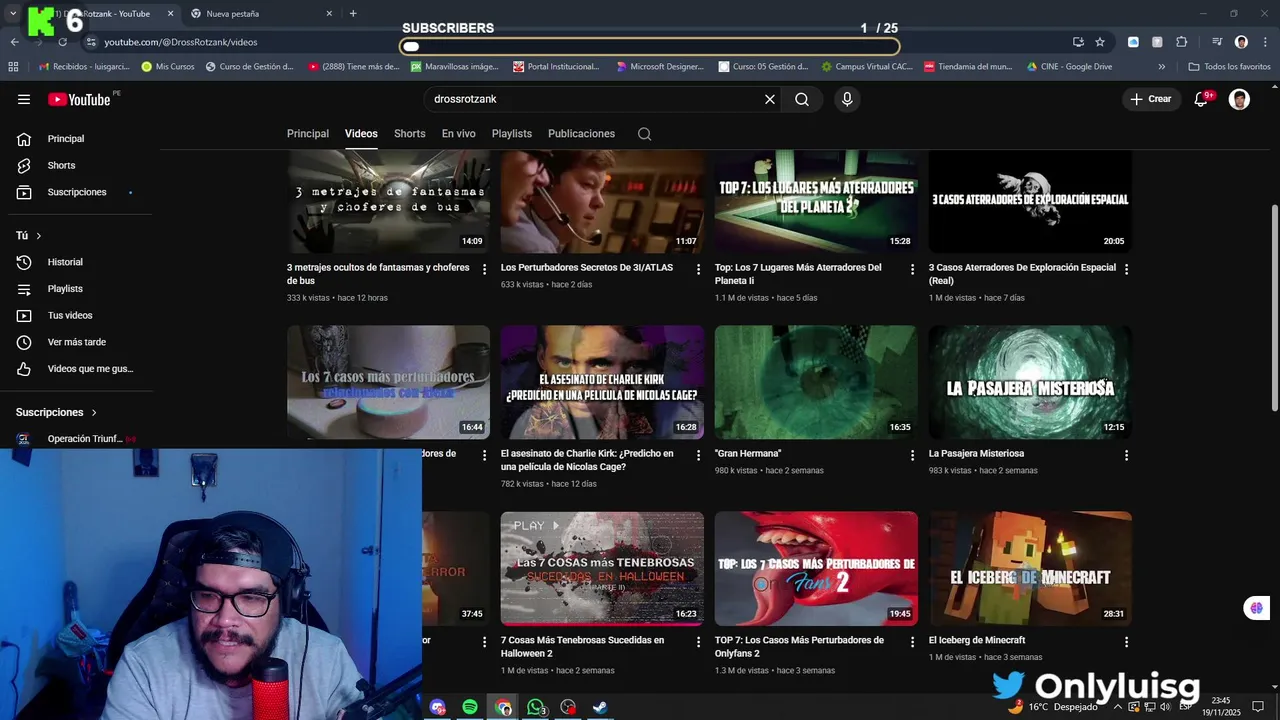Open options for 7 Lugares Más Aterradores video

pos(912,270)
